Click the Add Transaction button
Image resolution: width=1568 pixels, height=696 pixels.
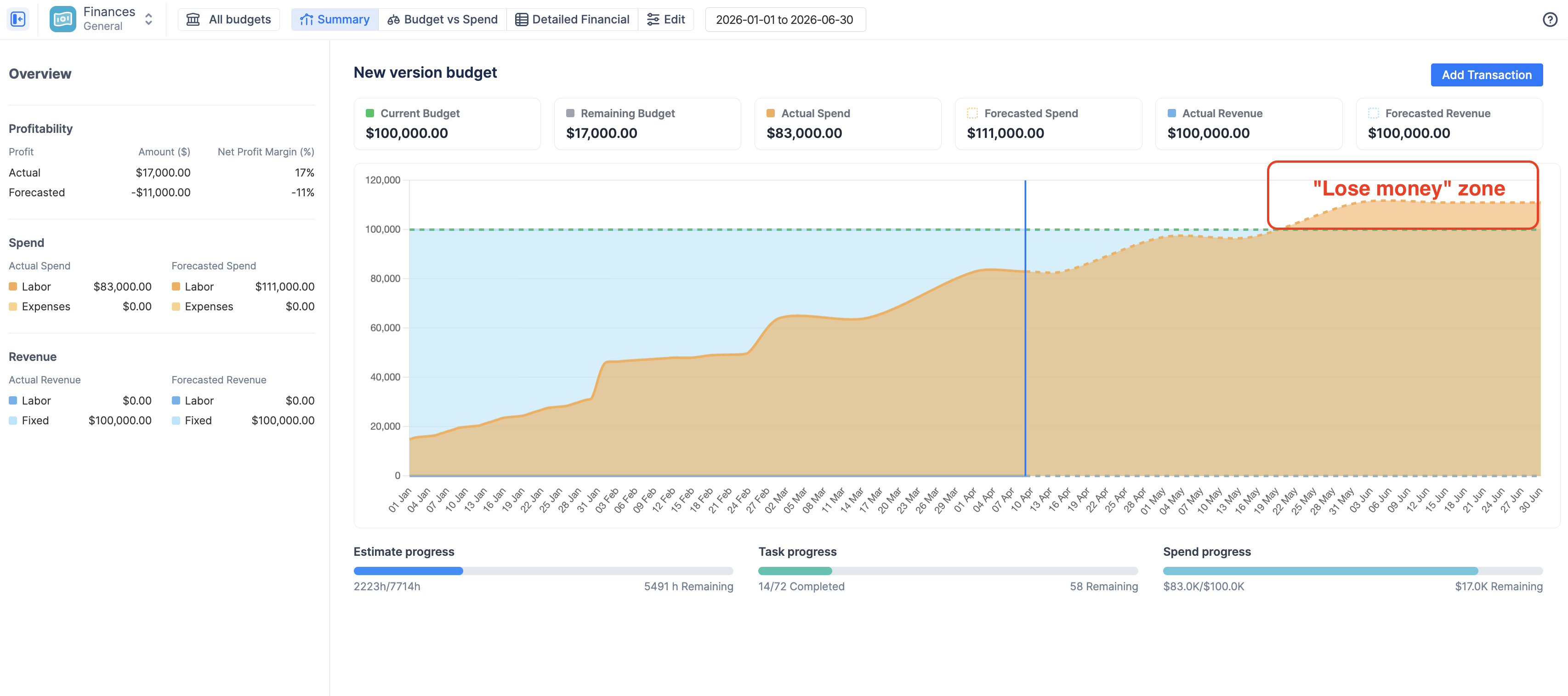1486,75
